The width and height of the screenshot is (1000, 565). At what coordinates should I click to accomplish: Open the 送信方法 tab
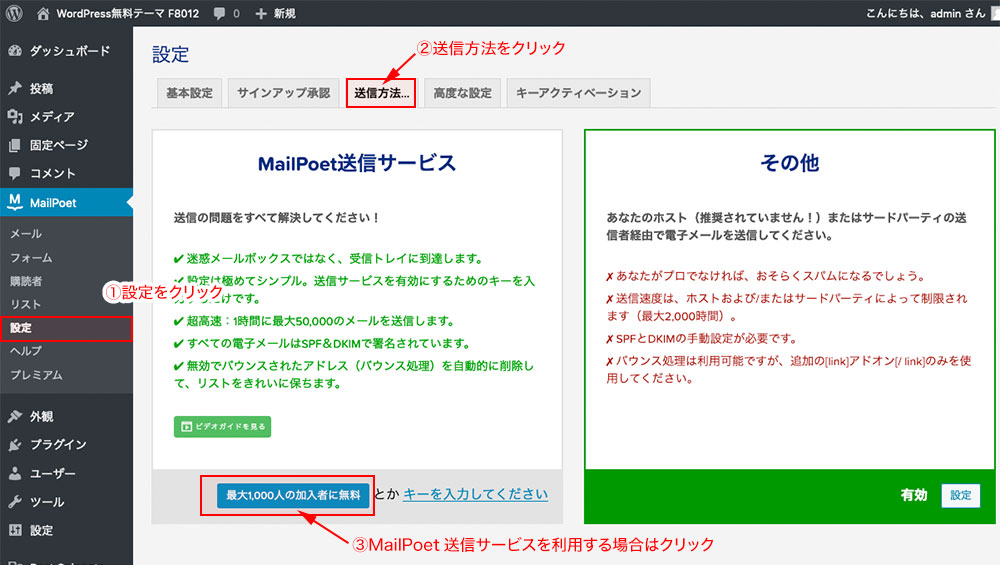click(x=381, y=93)
